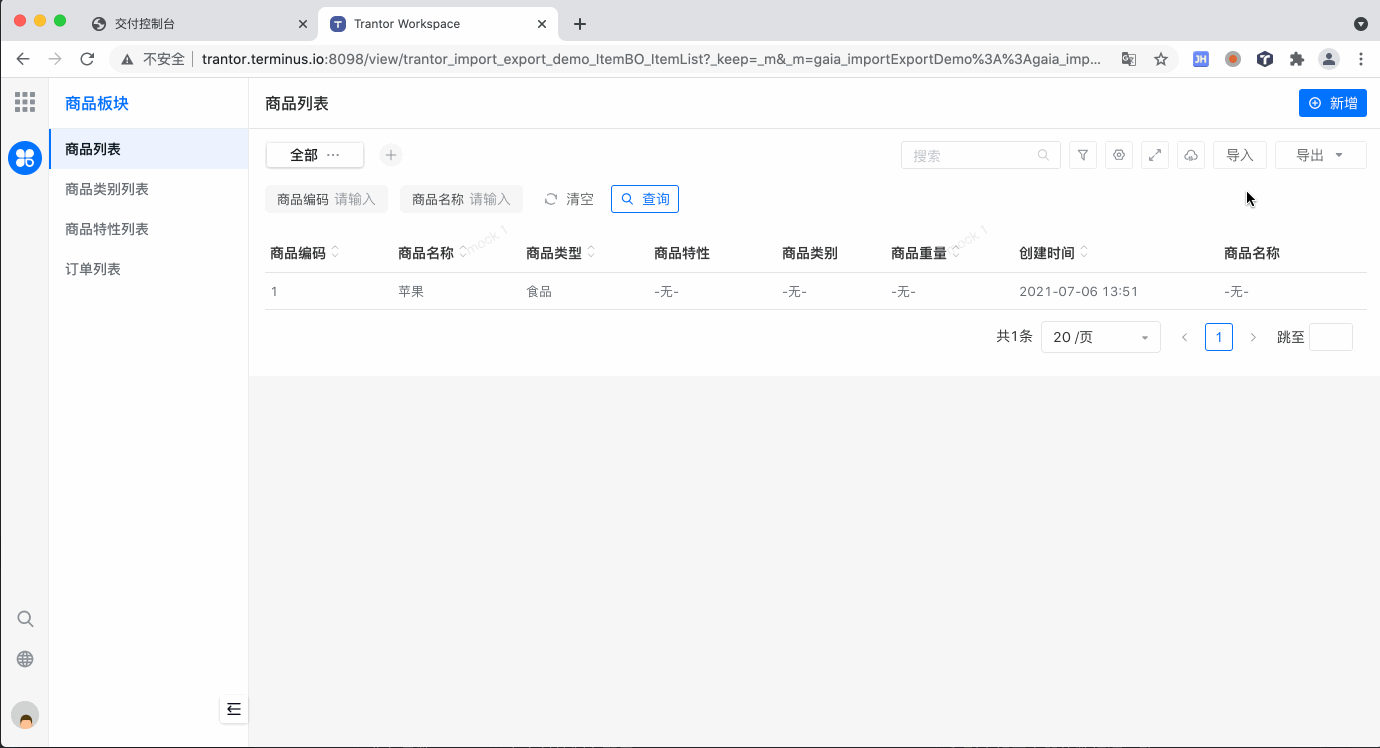This screenshot has height=748, width=1380.
Task: Close the 交付控制台 tab
Action: tap(303, 24)
